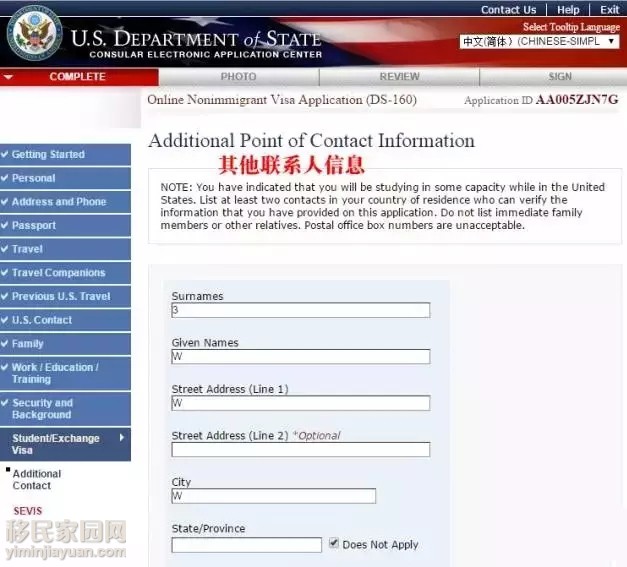
Task: Open Previous U.S. Travel section
Action: 65,296
